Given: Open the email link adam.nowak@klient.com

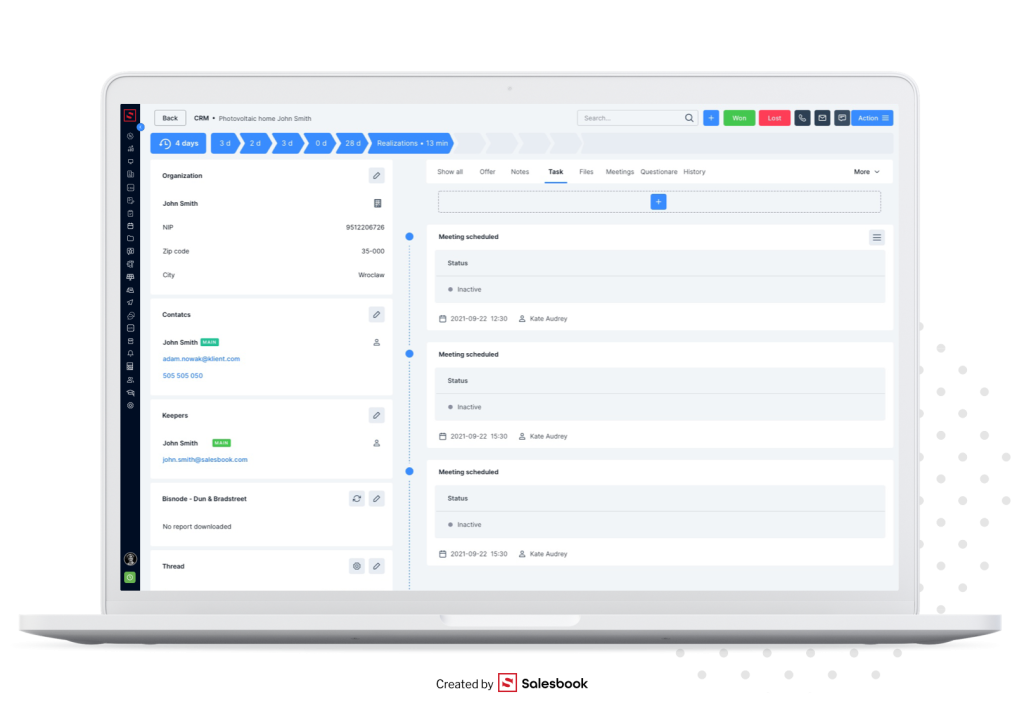Looking at the screenshot, I should (202, 358).
